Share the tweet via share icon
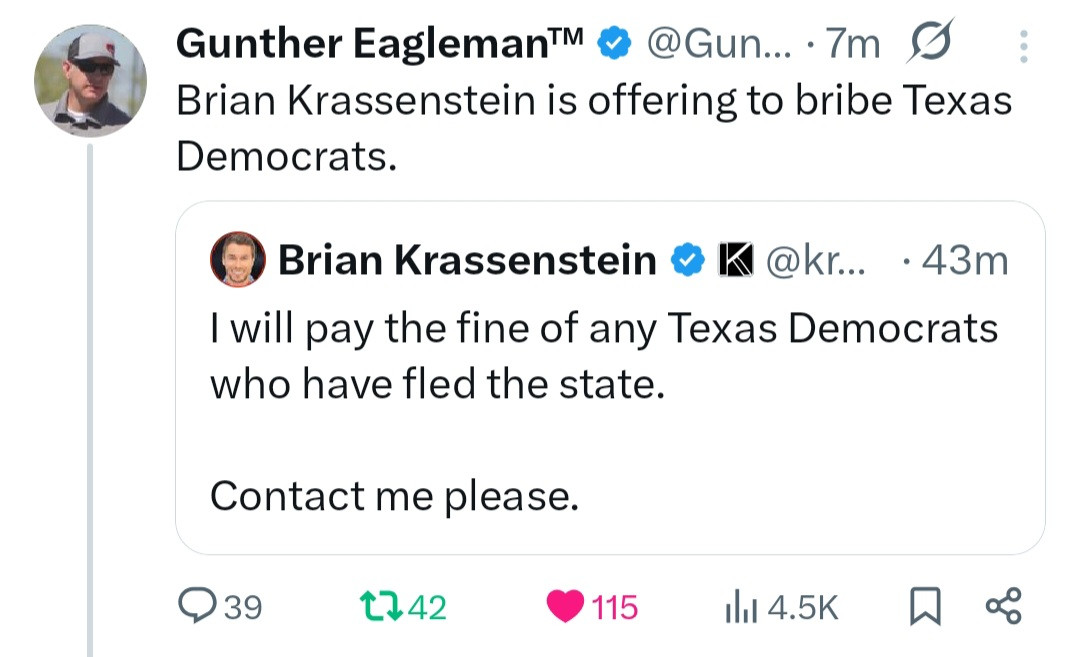 pos(1004,606)
